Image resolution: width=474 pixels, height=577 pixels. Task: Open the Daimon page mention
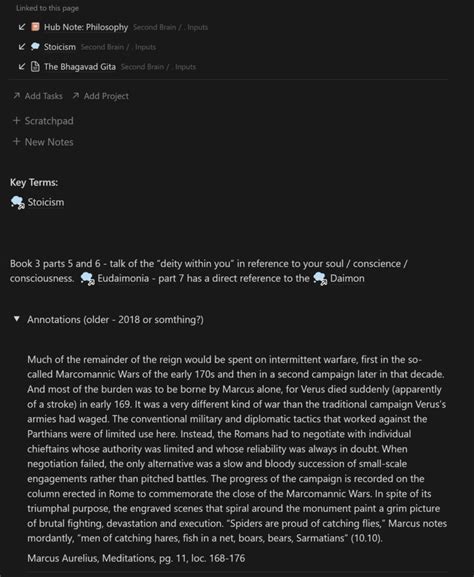coord(347,279)
